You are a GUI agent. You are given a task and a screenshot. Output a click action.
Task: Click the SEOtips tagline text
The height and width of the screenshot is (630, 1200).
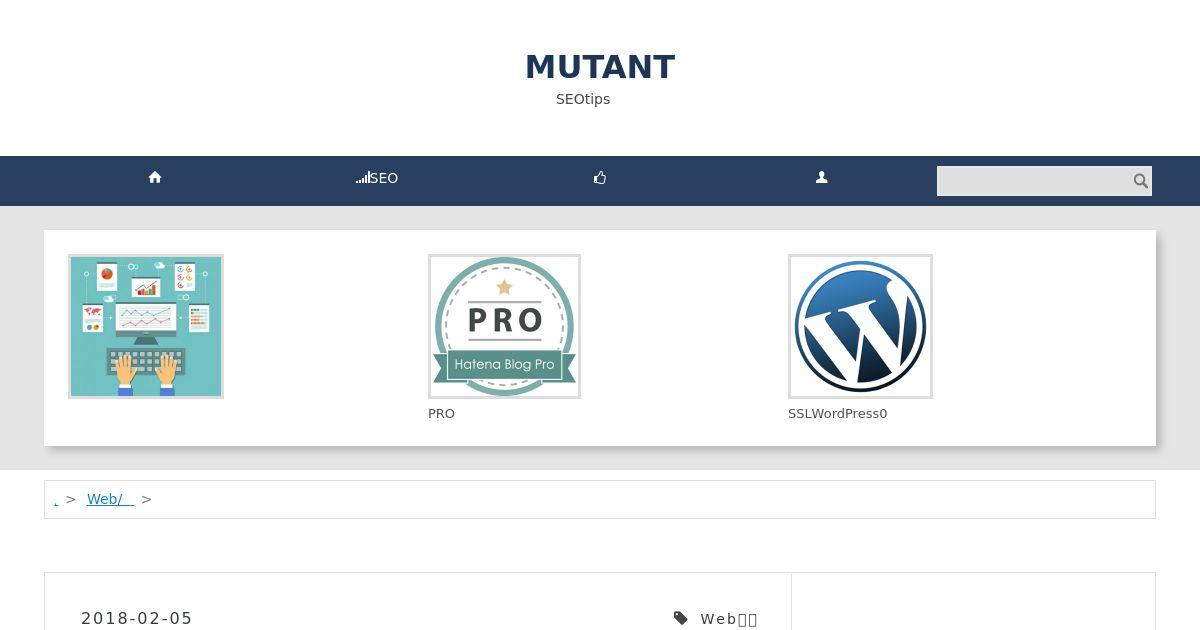coord(583,99)
